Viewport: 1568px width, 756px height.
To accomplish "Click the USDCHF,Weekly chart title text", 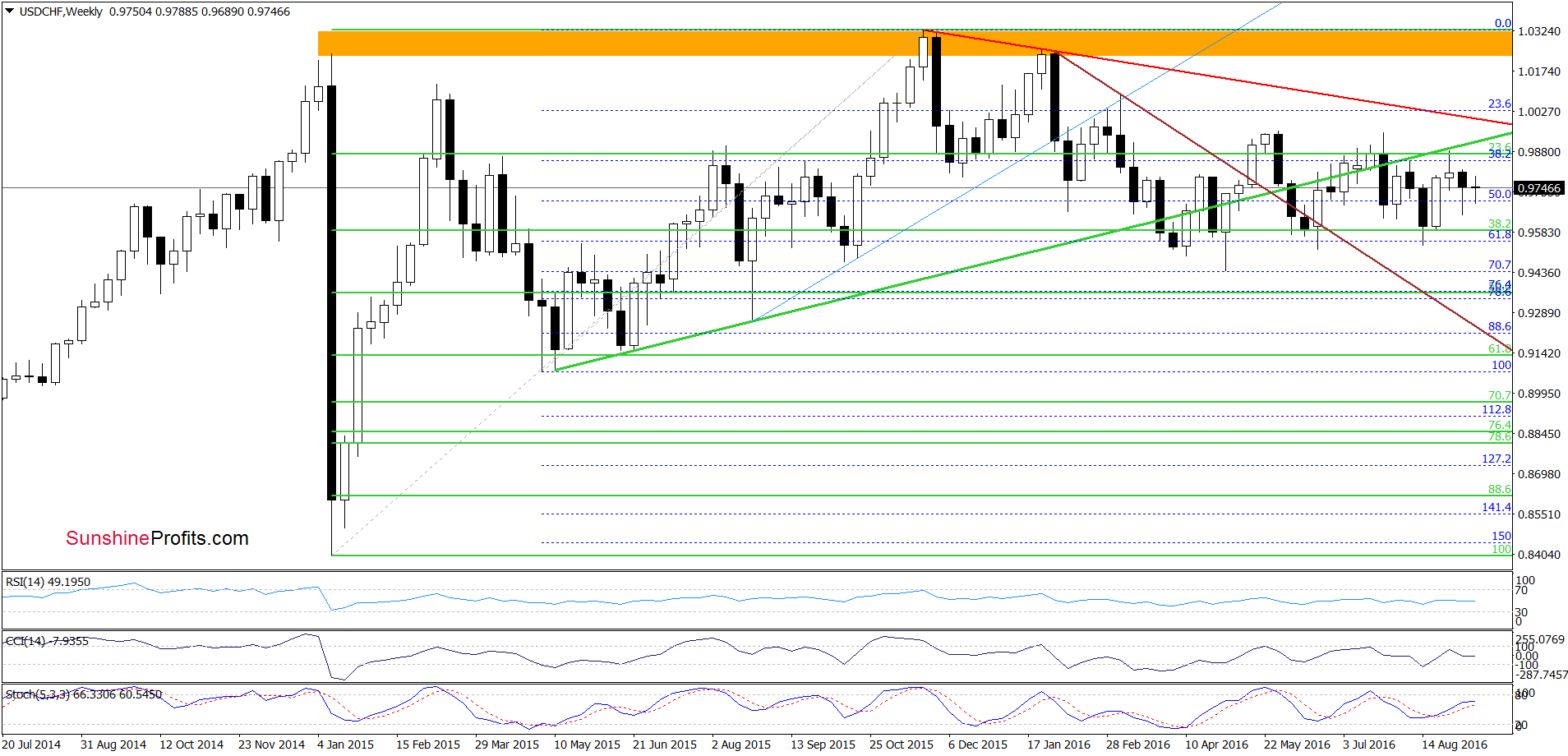I will pyautogui.click(x=61, y=12).
